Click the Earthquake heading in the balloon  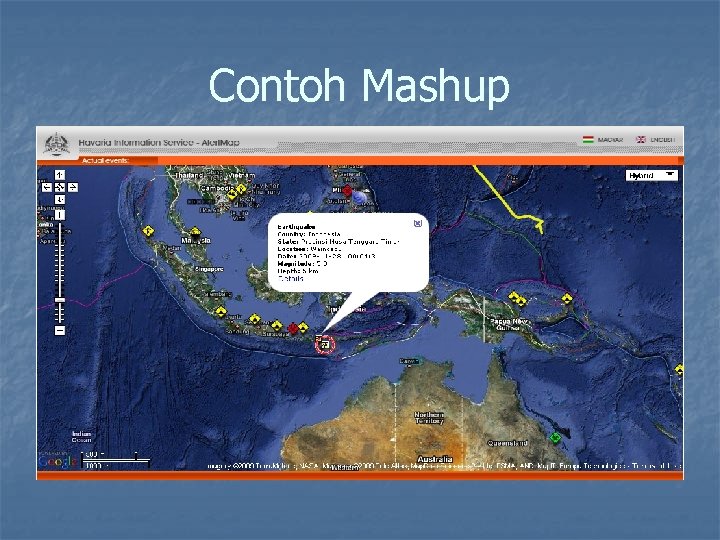[x=297, y=226]
